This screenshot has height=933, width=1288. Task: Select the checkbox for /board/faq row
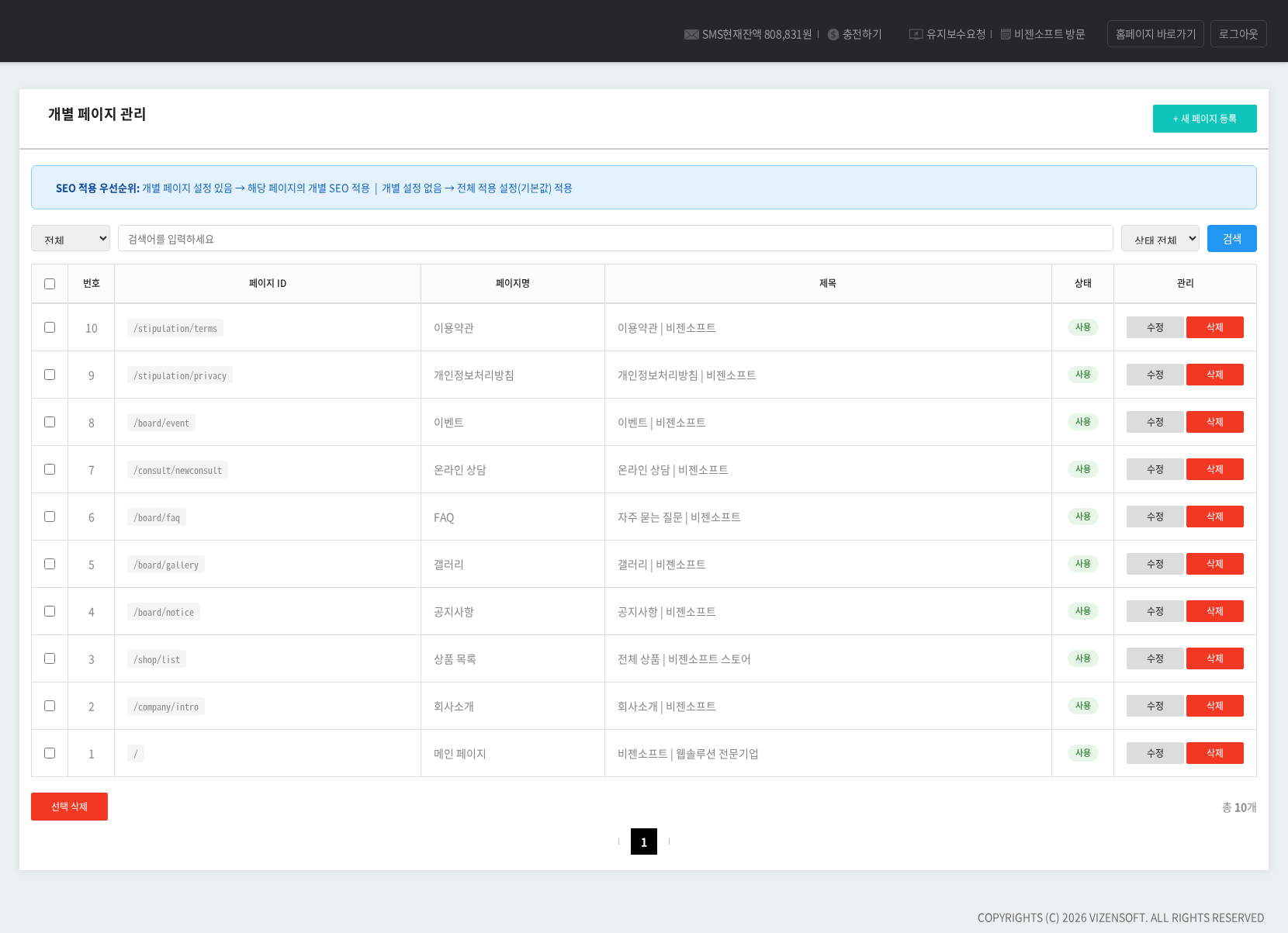[50, 517]
